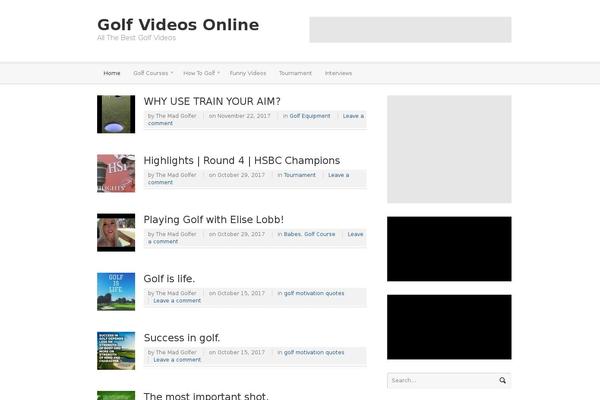This screenshot has width=600, height=400.
Task: Click the Golf is Life thumbnail image
Action: point(116,292)
